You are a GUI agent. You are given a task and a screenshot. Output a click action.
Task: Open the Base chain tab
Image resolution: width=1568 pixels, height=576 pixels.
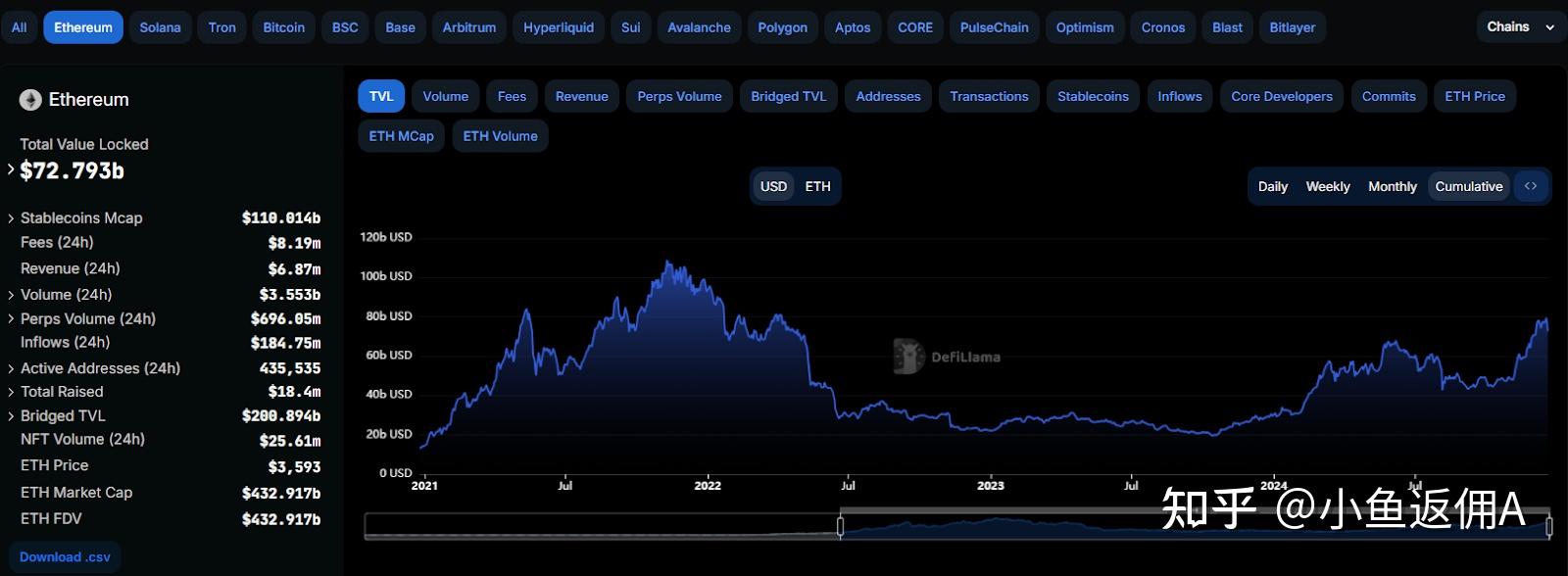tap(400, 27)
